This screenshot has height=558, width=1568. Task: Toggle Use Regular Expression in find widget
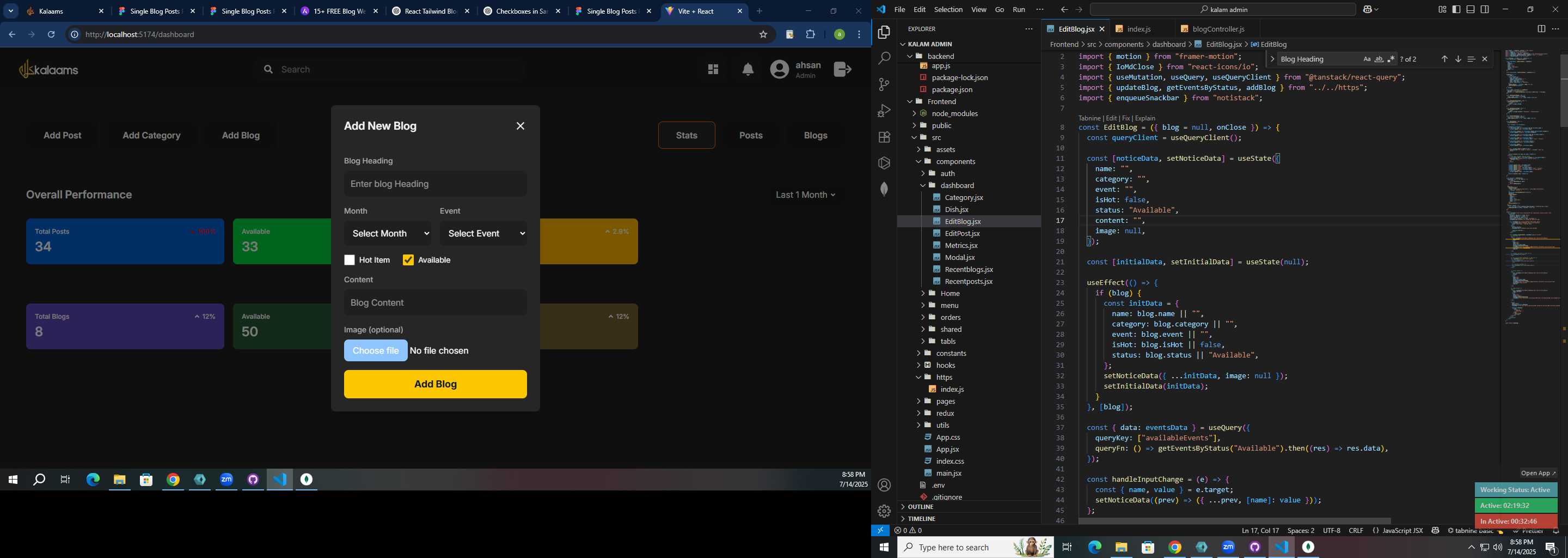point(1392,59)
